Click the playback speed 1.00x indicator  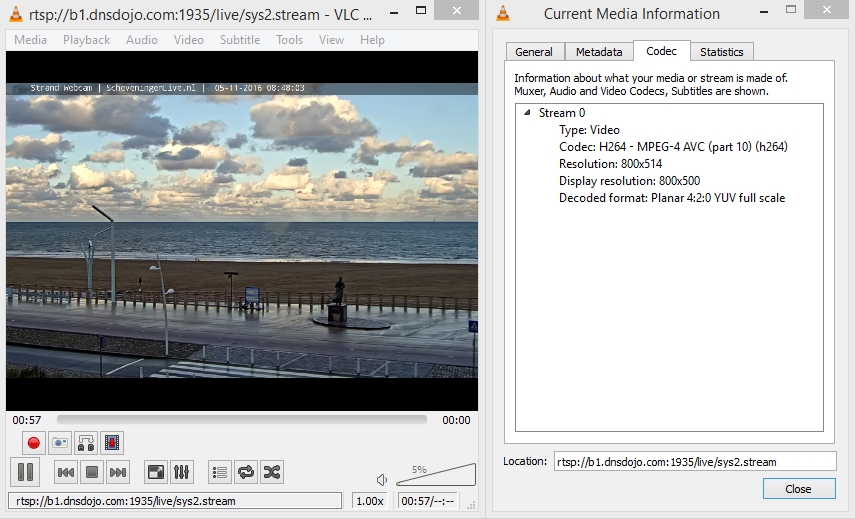click(370, 500)
